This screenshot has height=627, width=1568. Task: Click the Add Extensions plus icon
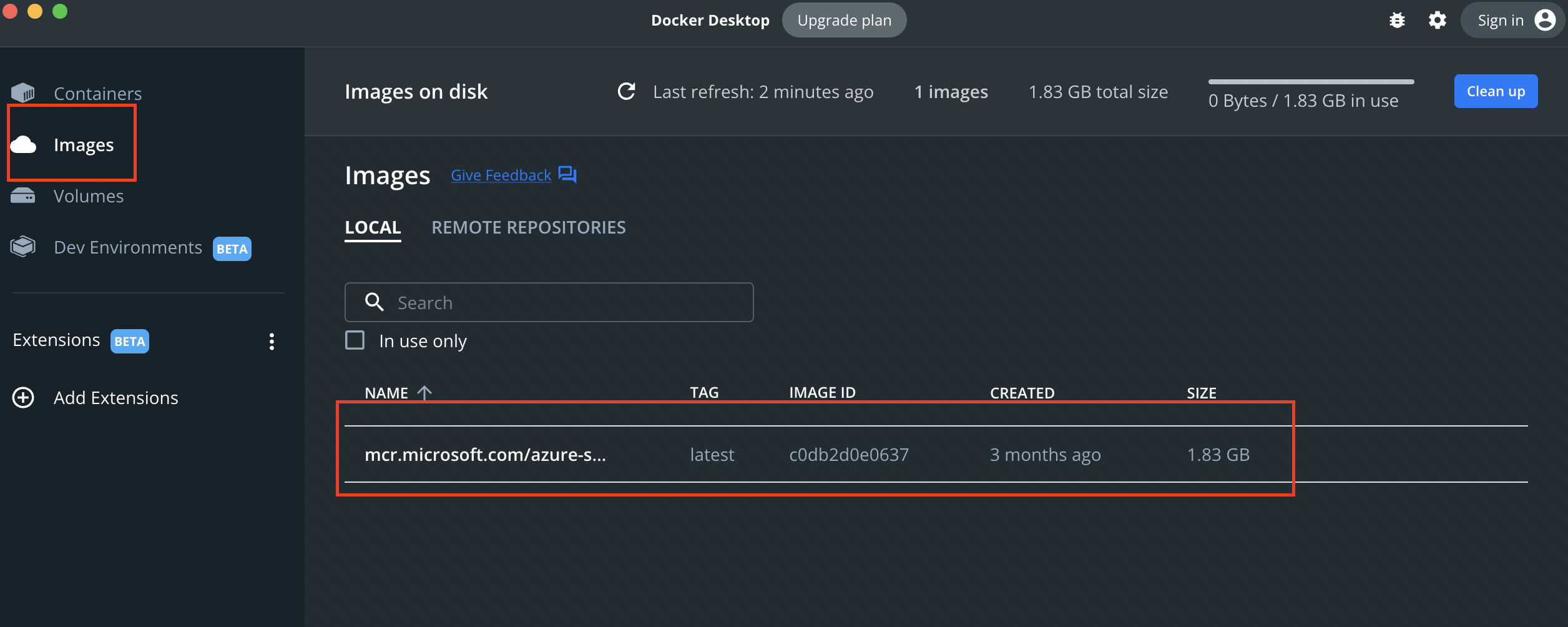pyautogui.click(x=23, y=398)
